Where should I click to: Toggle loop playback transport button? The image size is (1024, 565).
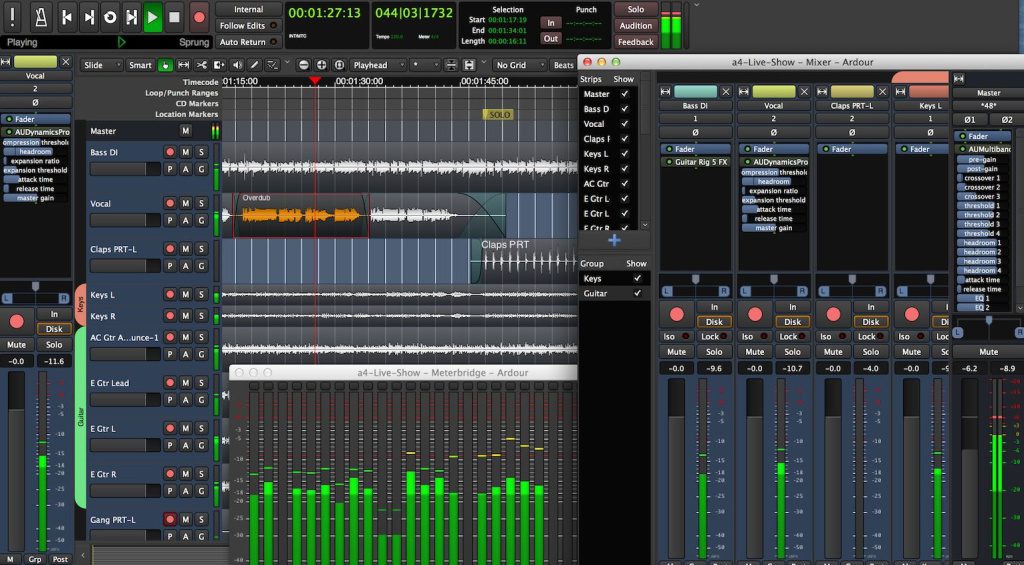(110, 17)
